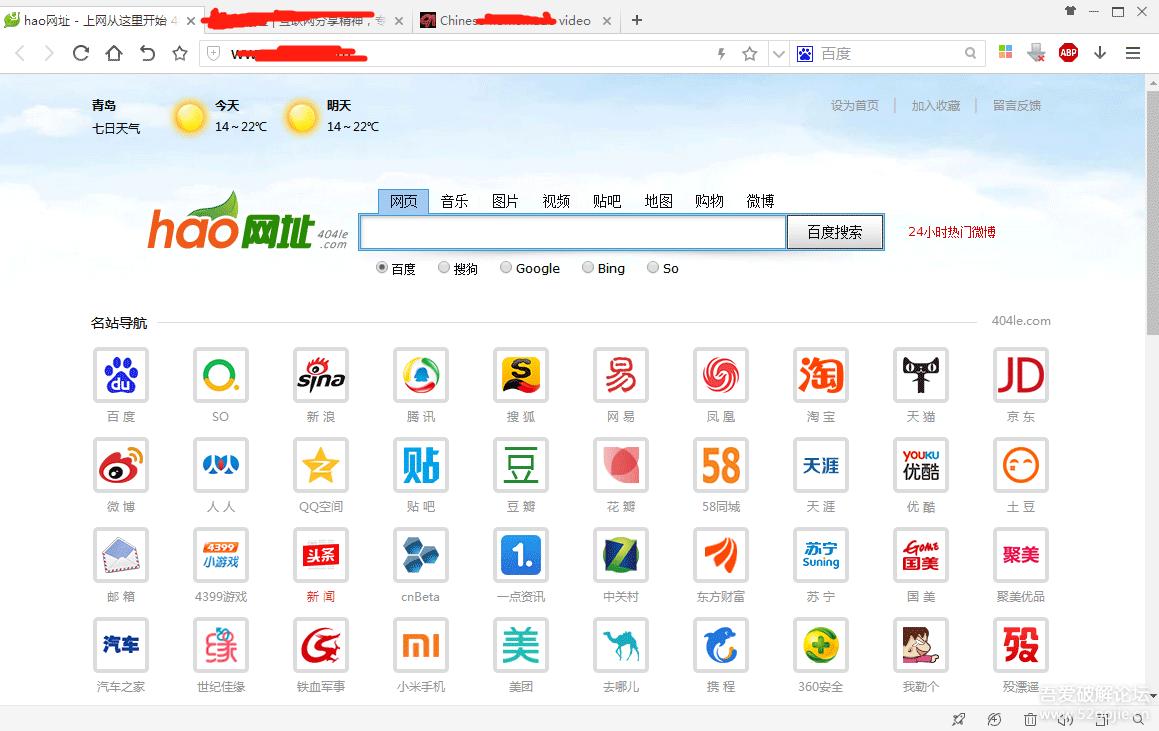
Task: Open the Sina (新浪) site icon
Action: tap(321, 375)
